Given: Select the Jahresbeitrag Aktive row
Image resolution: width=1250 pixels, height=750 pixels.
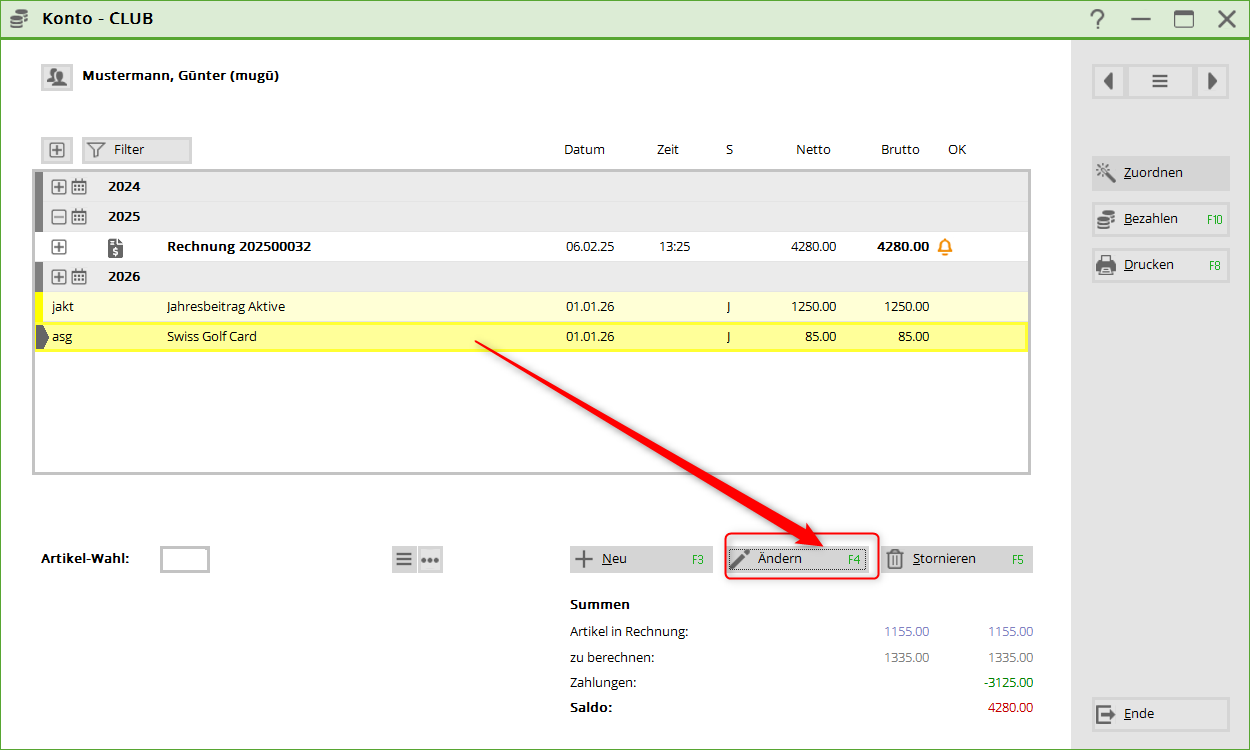Looking at the screenshot, I should point(225,307).
